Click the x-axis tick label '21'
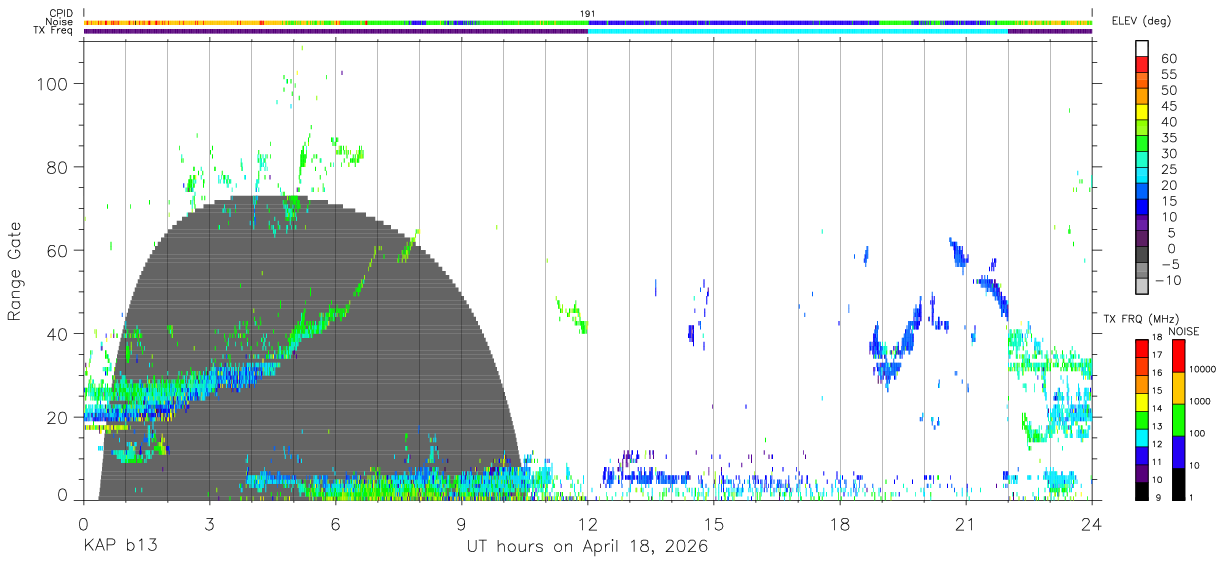Image resolution: width=1228 pixels, height=567 pixels. (x=965, y=523)
